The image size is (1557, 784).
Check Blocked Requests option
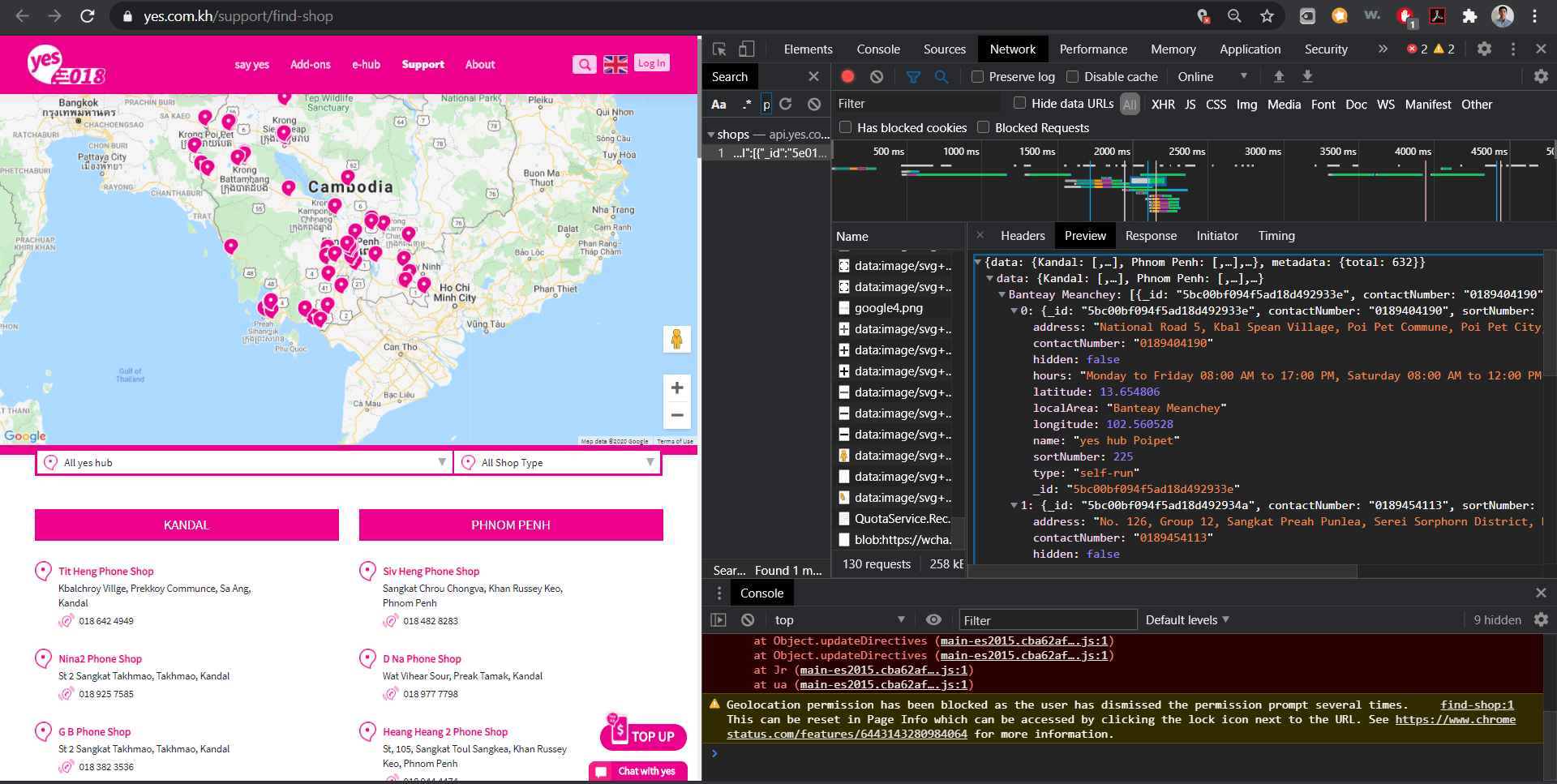point(983,127)
